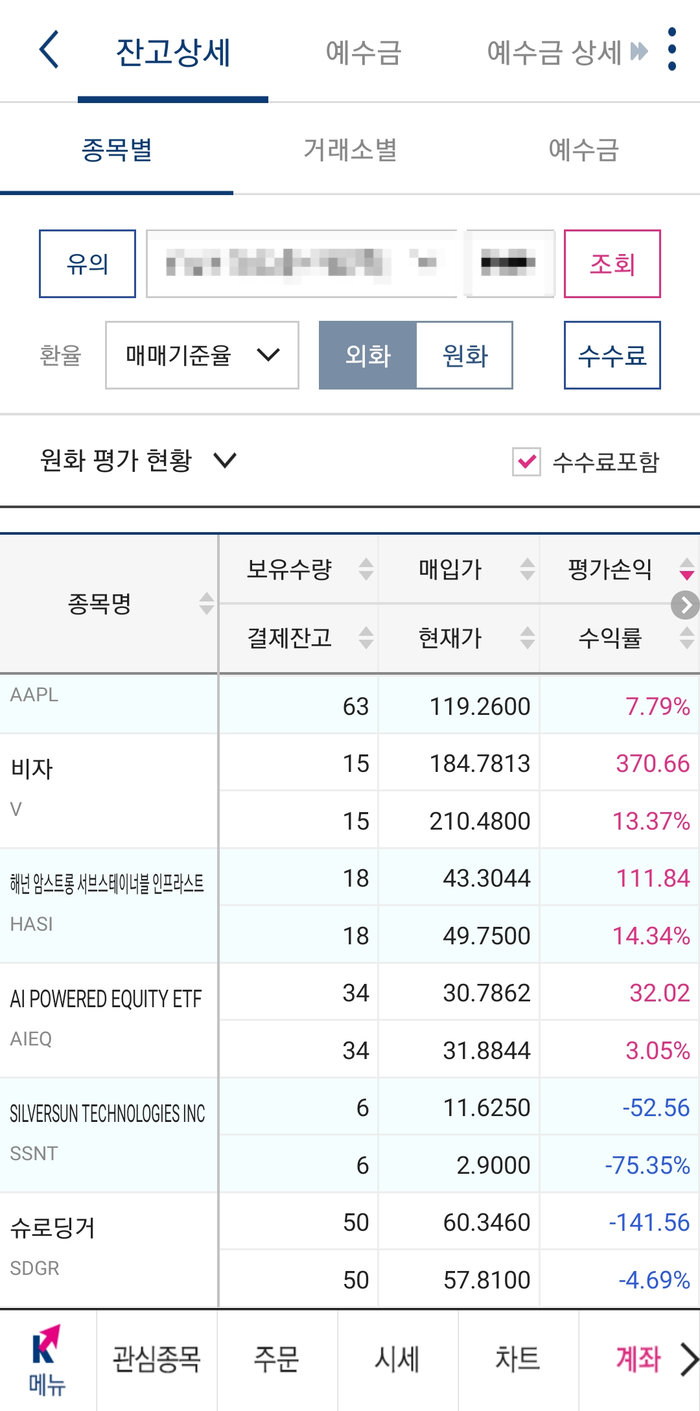Viewport: 700px width, 1411px height.
Task: Tap the gray circle arrow beside 평가손익
Action: [x=684, y=604]
